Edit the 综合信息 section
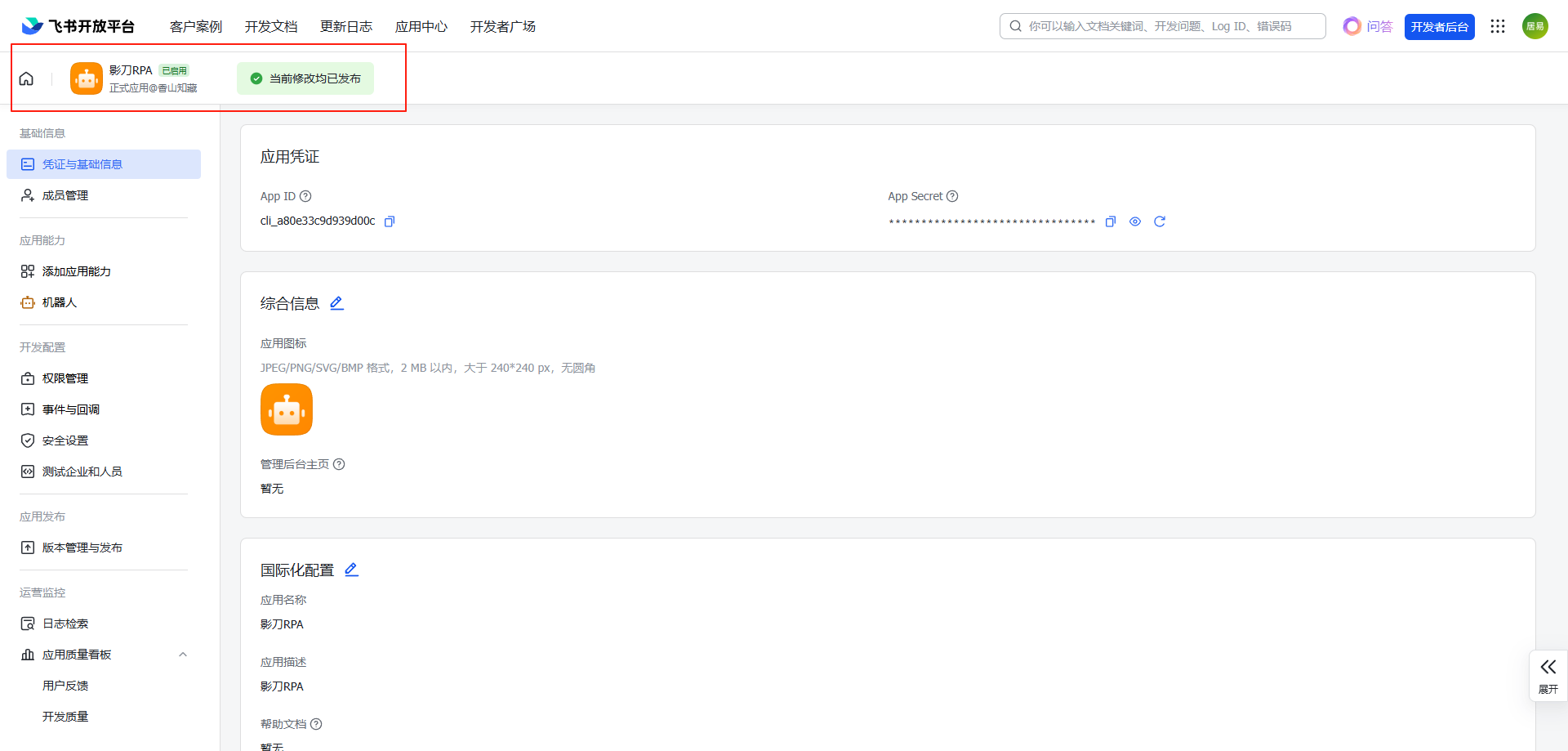The height and width of the screenshot is (751, 1568). point(336,303)
